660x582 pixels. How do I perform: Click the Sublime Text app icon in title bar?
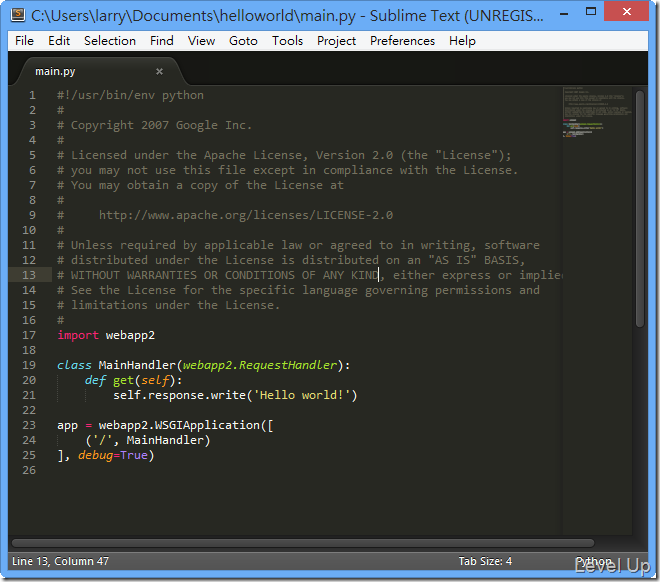pyautogui.click(x=18, y=15)
